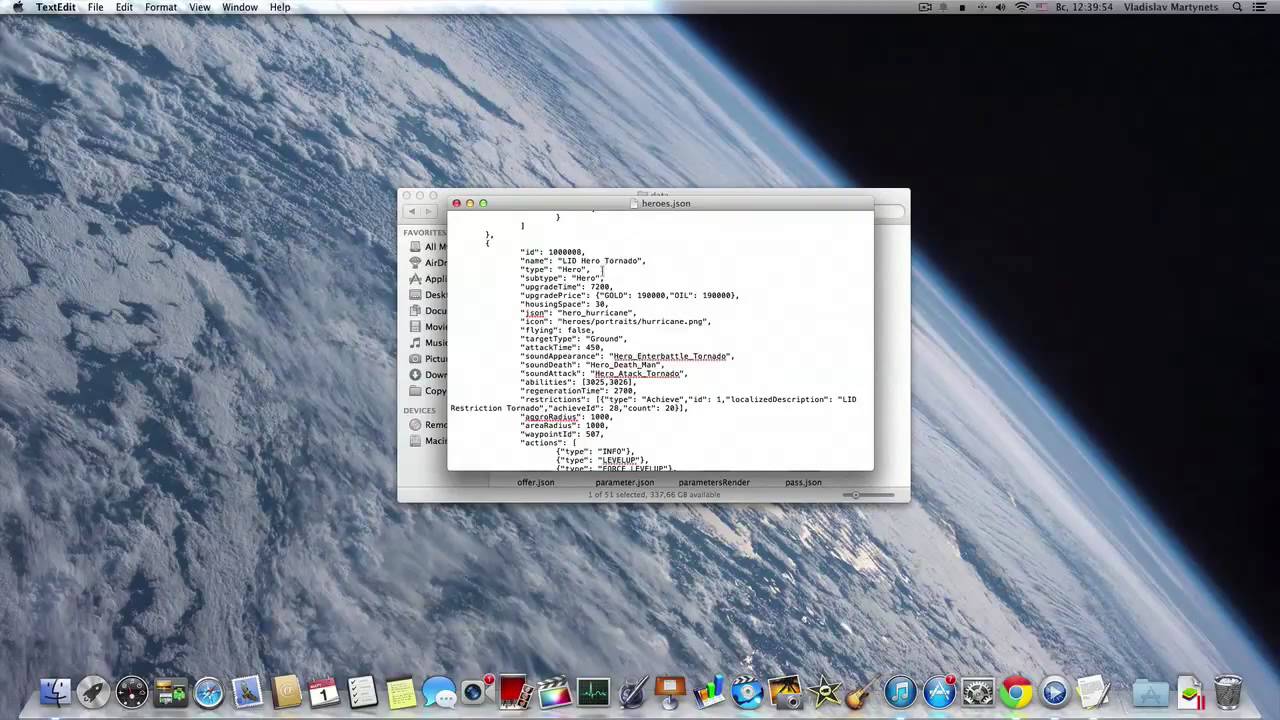Launch Keynote podium icon in Dock
The width and height of the screenshot is (1280, 720).
click(x=670, y=691)
